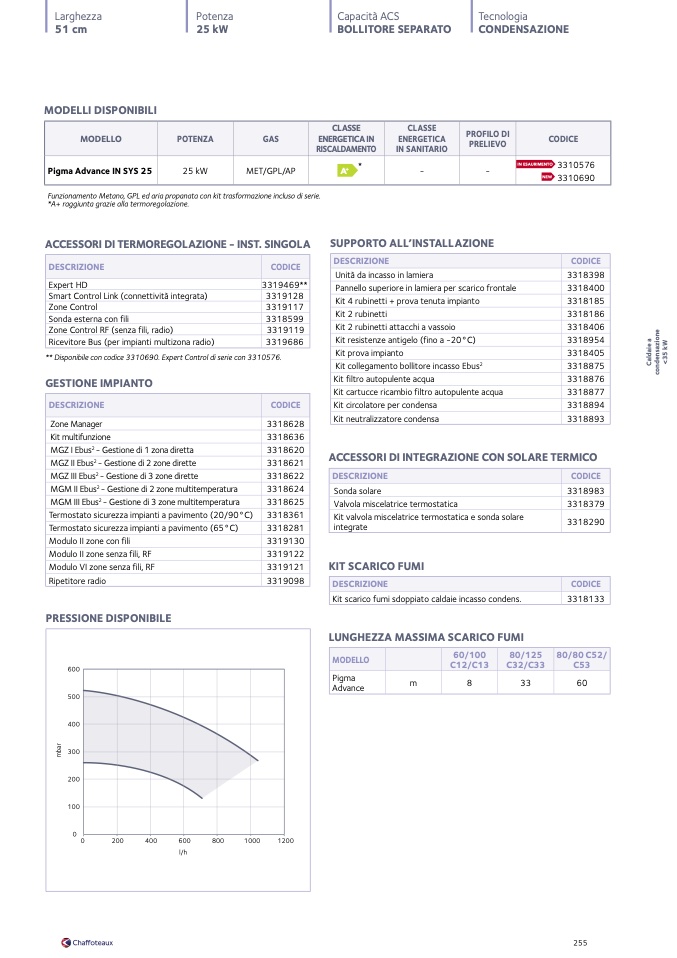Click the 80/125 C32/C33 column header

526,659
